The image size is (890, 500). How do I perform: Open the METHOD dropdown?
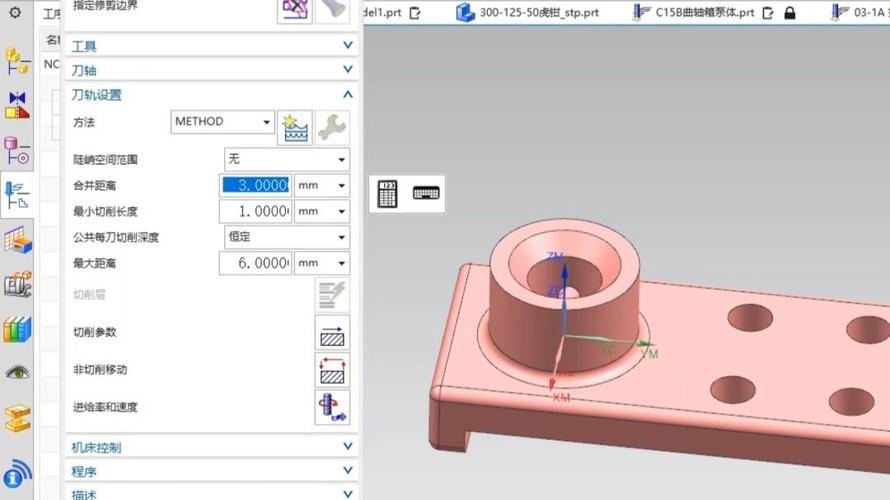pyautogui.click(x=222, y=122)
